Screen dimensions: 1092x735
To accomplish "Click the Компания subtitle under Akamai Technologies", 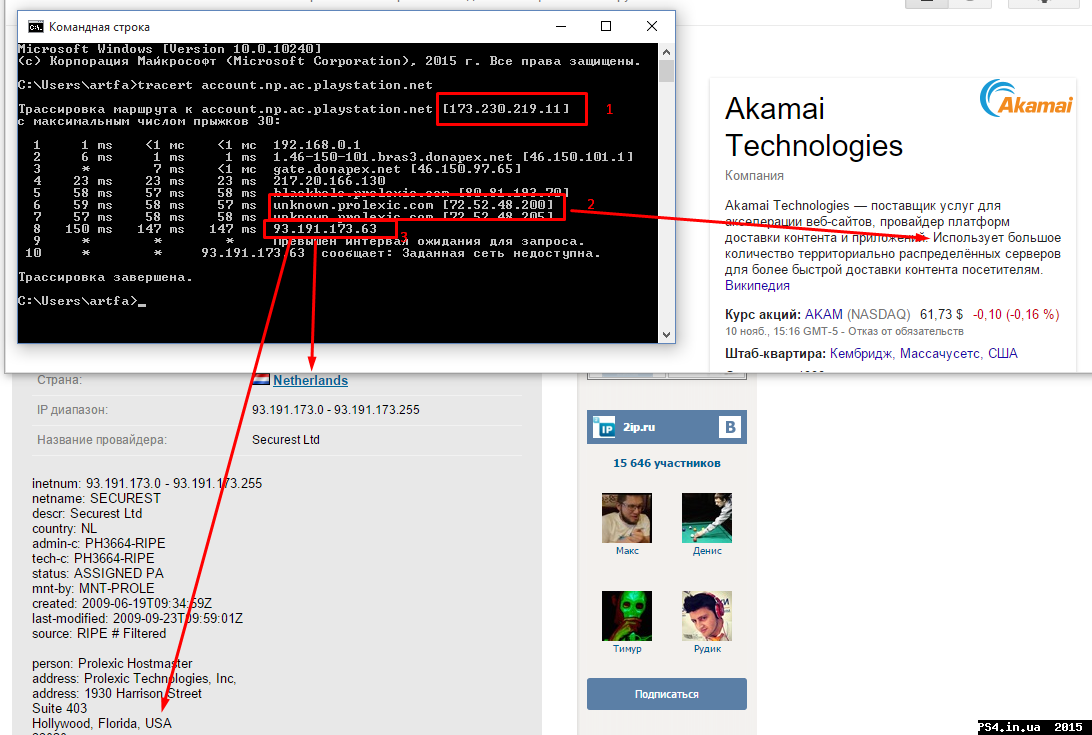I will pyautogui.click(x=754, y=176).
